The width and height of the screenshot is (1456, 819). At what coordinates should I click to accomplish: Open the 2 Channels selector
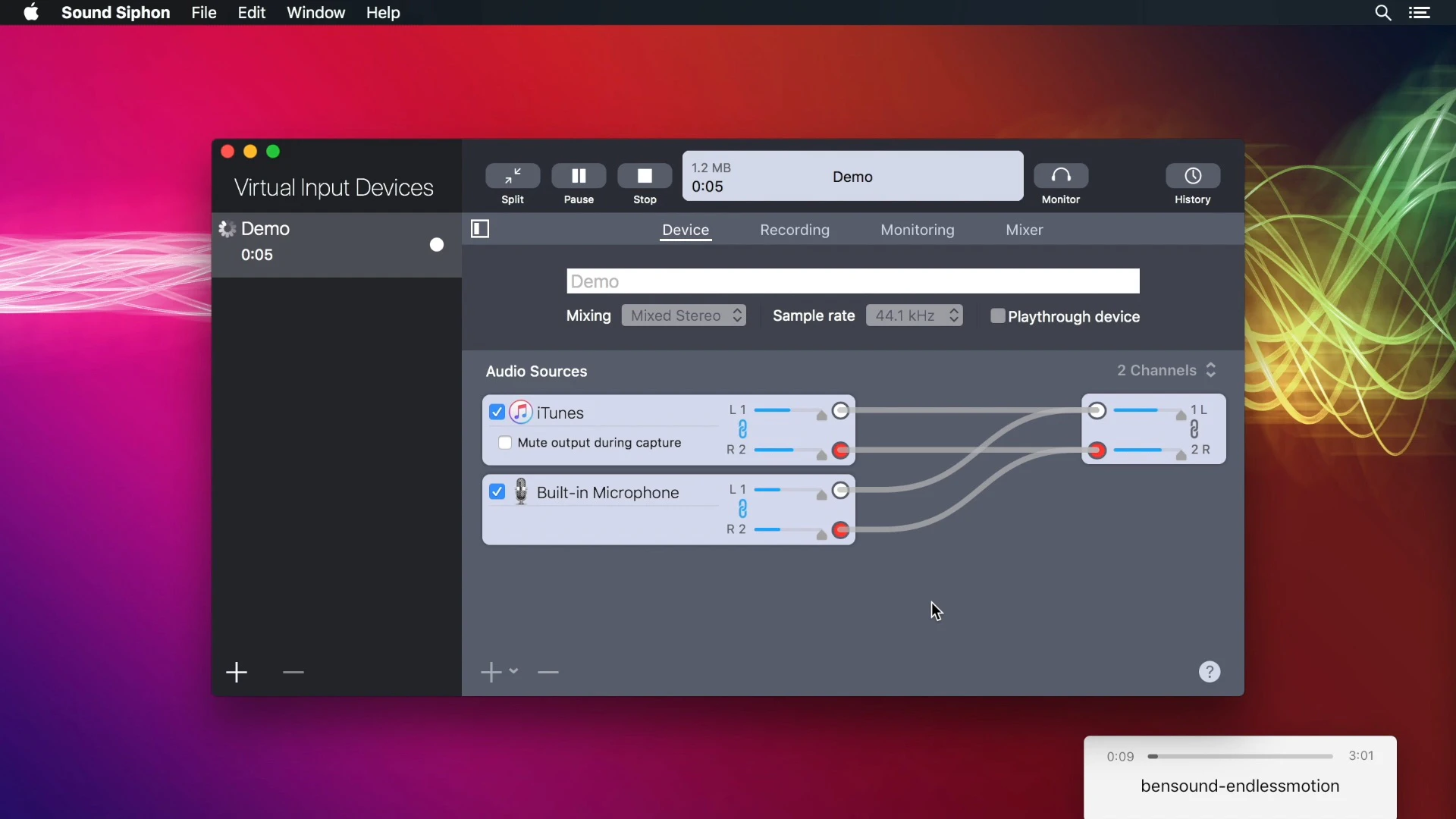1166,370
